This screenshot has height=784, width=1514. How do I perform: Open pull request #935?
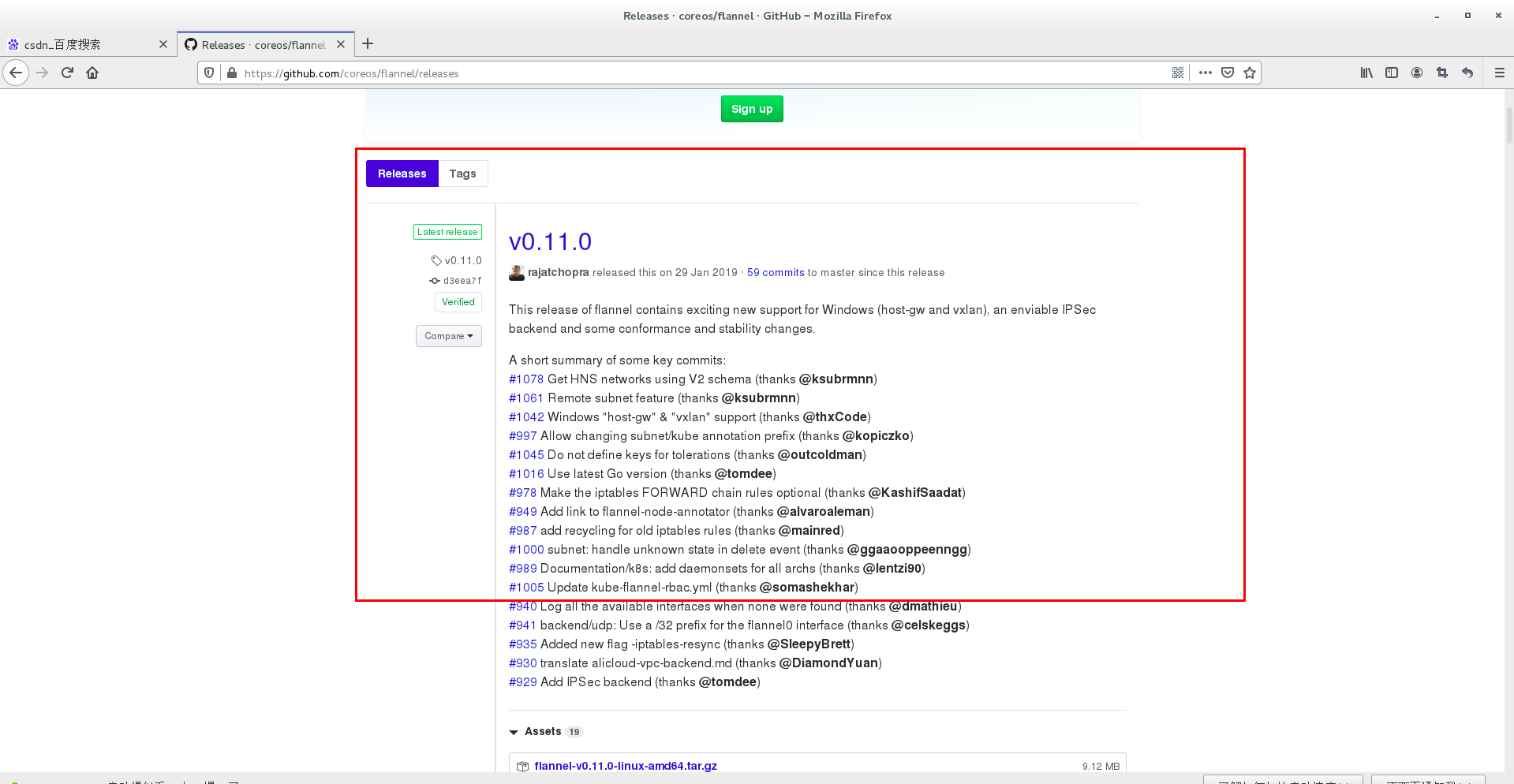(x=523, y=644)
